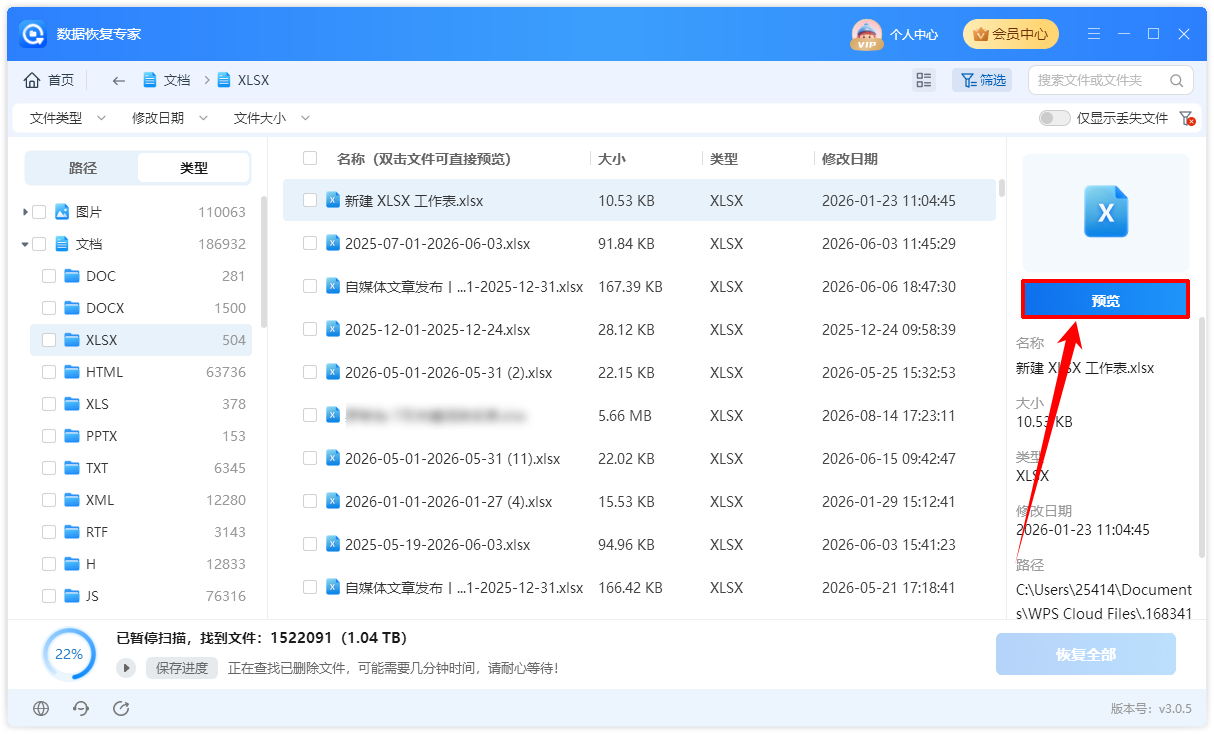Open 个人中心 VIP avatar
The width and height of the screenshot is (1214, 734).
tap(866, 34)
